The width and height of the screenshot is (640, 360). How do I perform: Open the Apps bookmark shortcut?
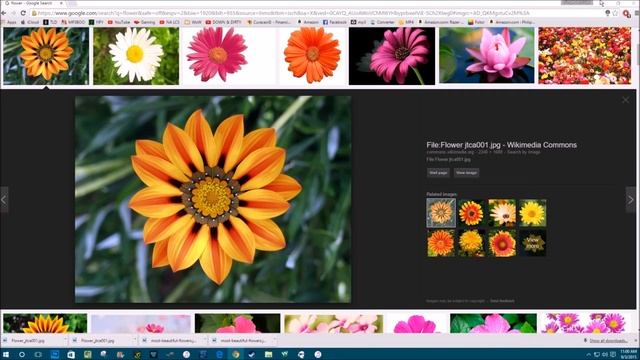(x=9, y=22)
